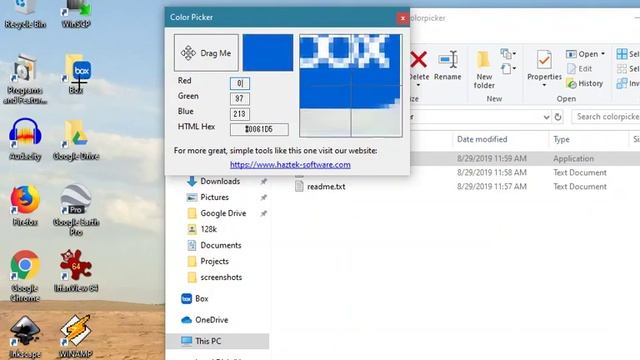This screenshot has height=360, width=640.
Task: Click the Refresh button beside address bar
Action: [x=558, y=117]
